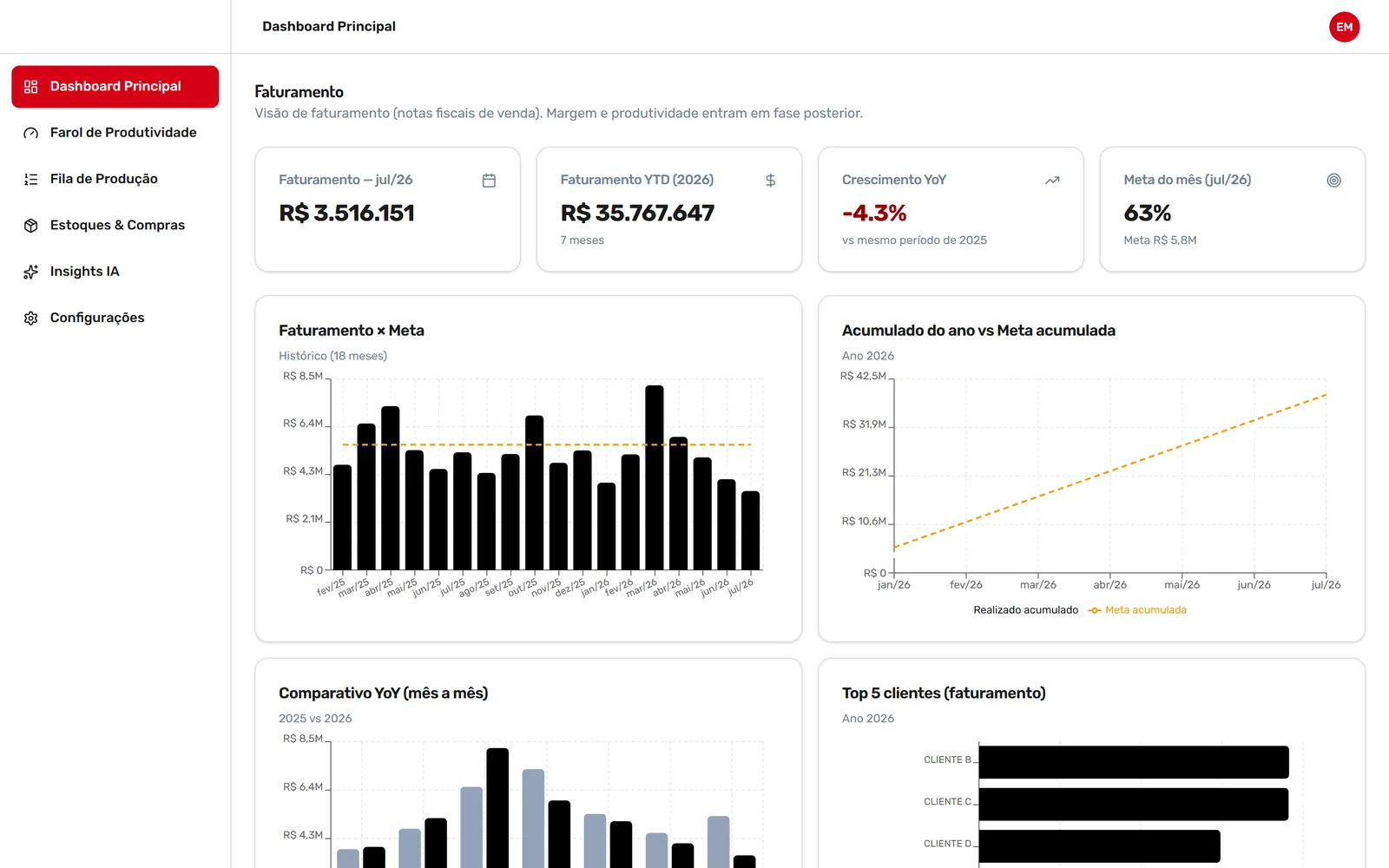The image size is (1389, 868).
Task: Click the '7 meses' label
Action: pyautogui.click(x=582, y=240)
